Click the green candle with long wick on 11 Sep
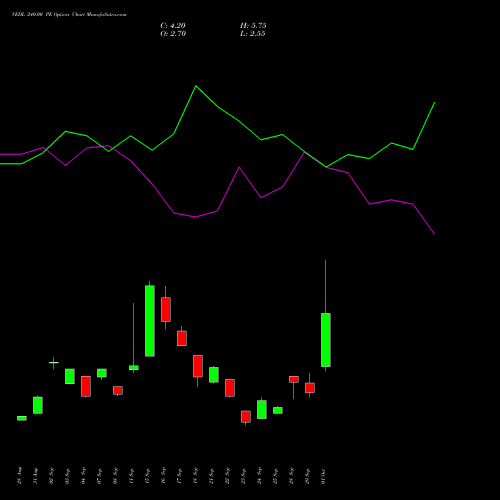The width and height of the screenshot is (500, 500). tap(134, 368)
